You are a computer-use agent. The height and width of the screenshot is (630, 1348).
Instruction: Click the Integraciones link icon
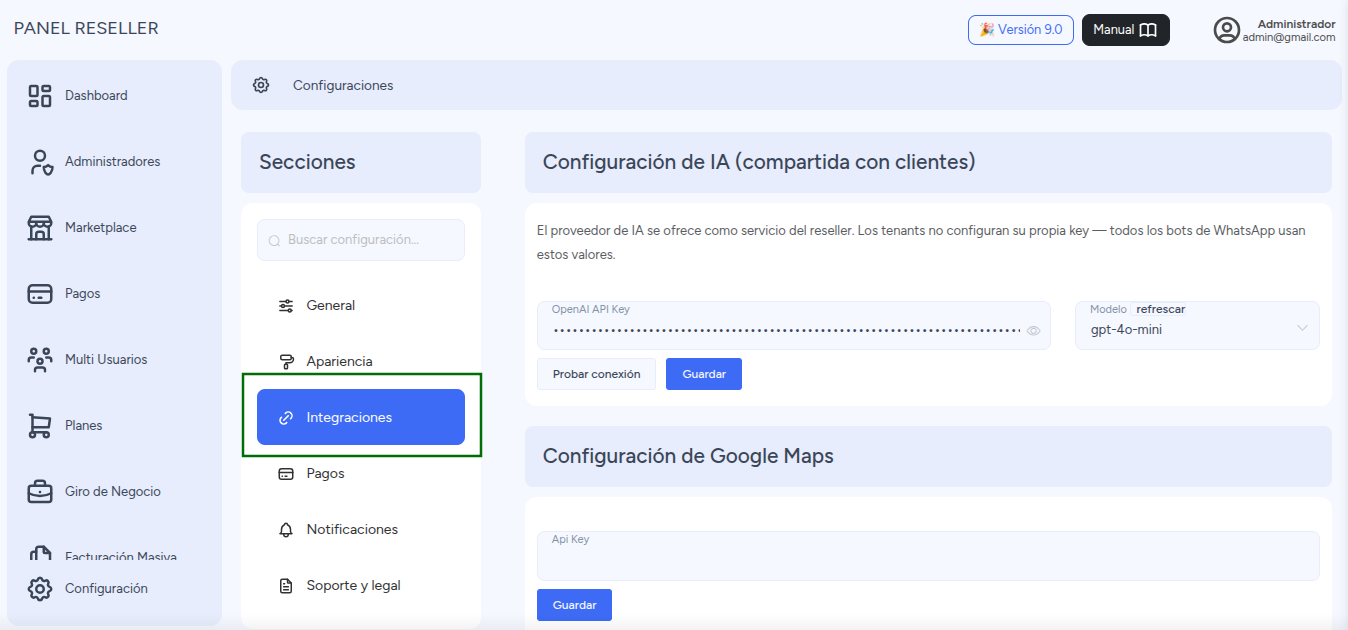tap(286, 418)
